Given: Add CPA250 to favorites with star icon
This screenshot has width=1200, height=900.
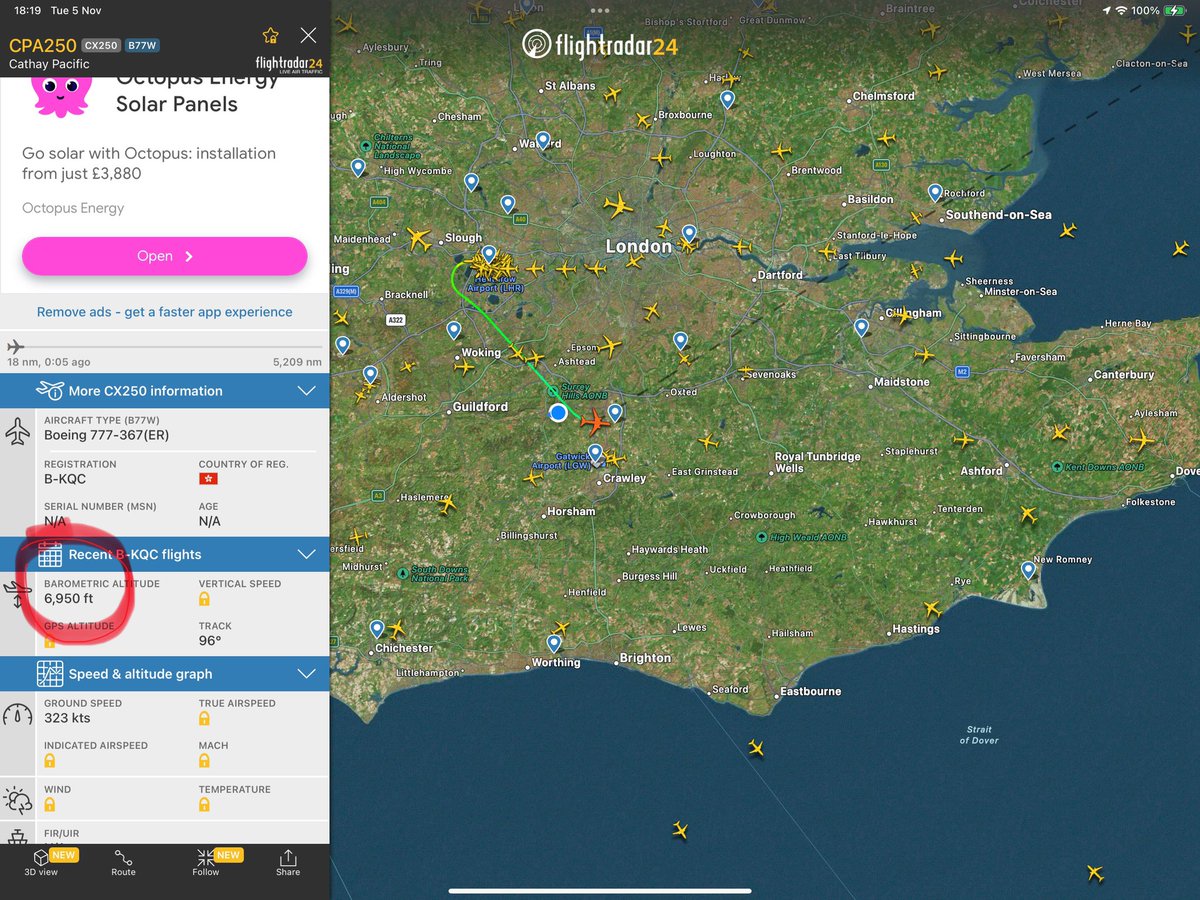Looking at the screenshot, I should click(x=270, y=36).
